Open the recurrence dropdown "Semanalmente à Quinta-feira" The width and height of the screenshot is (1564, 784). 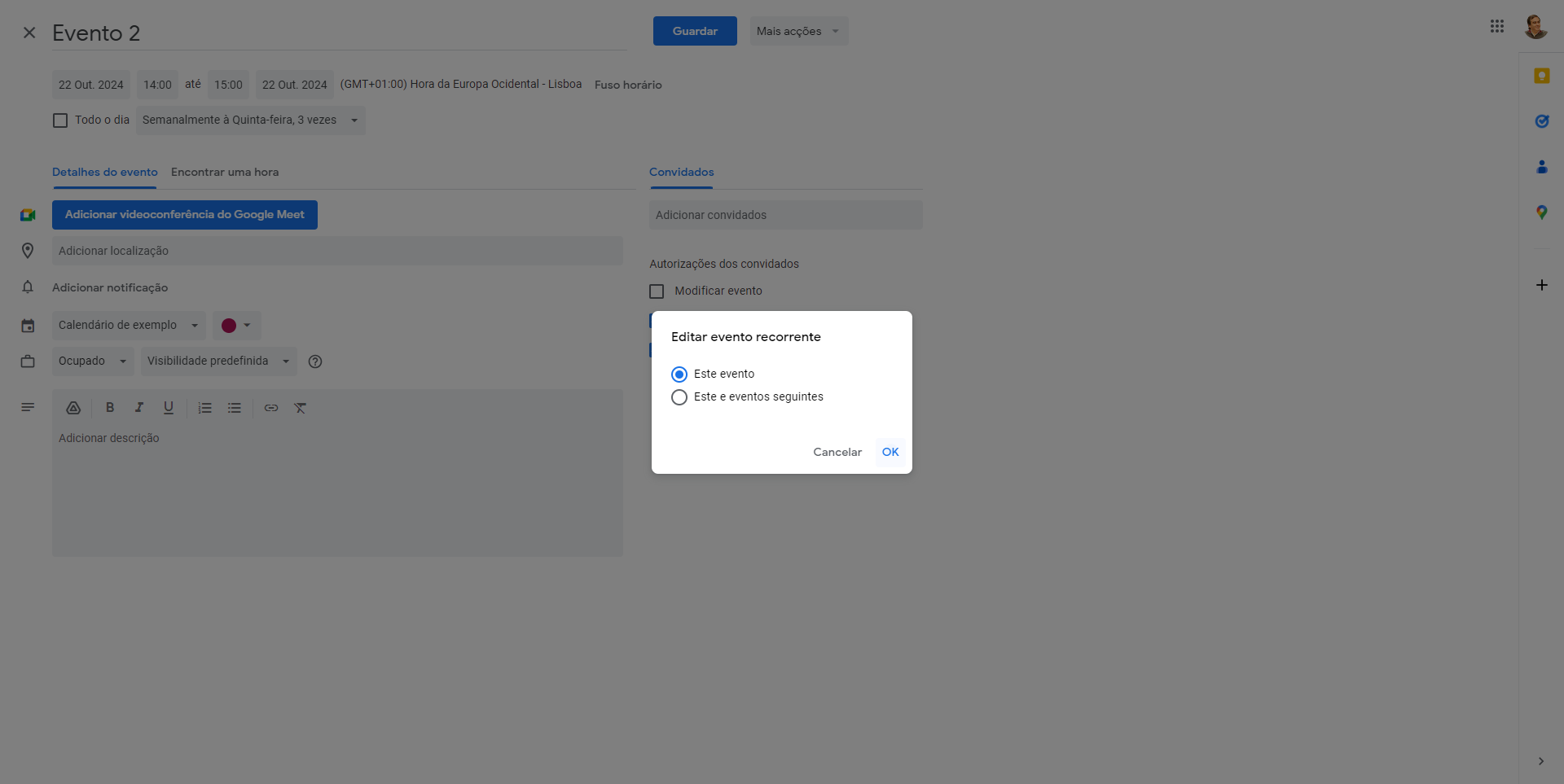250,120
